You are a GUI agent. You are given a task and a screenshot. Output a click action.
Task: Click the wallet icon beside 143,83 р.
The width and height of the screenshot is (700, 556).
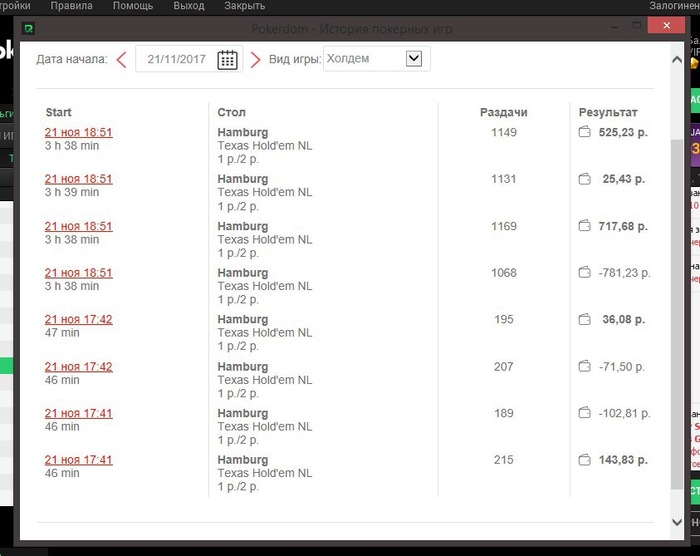pyautogui.click(x=584, y=460)
